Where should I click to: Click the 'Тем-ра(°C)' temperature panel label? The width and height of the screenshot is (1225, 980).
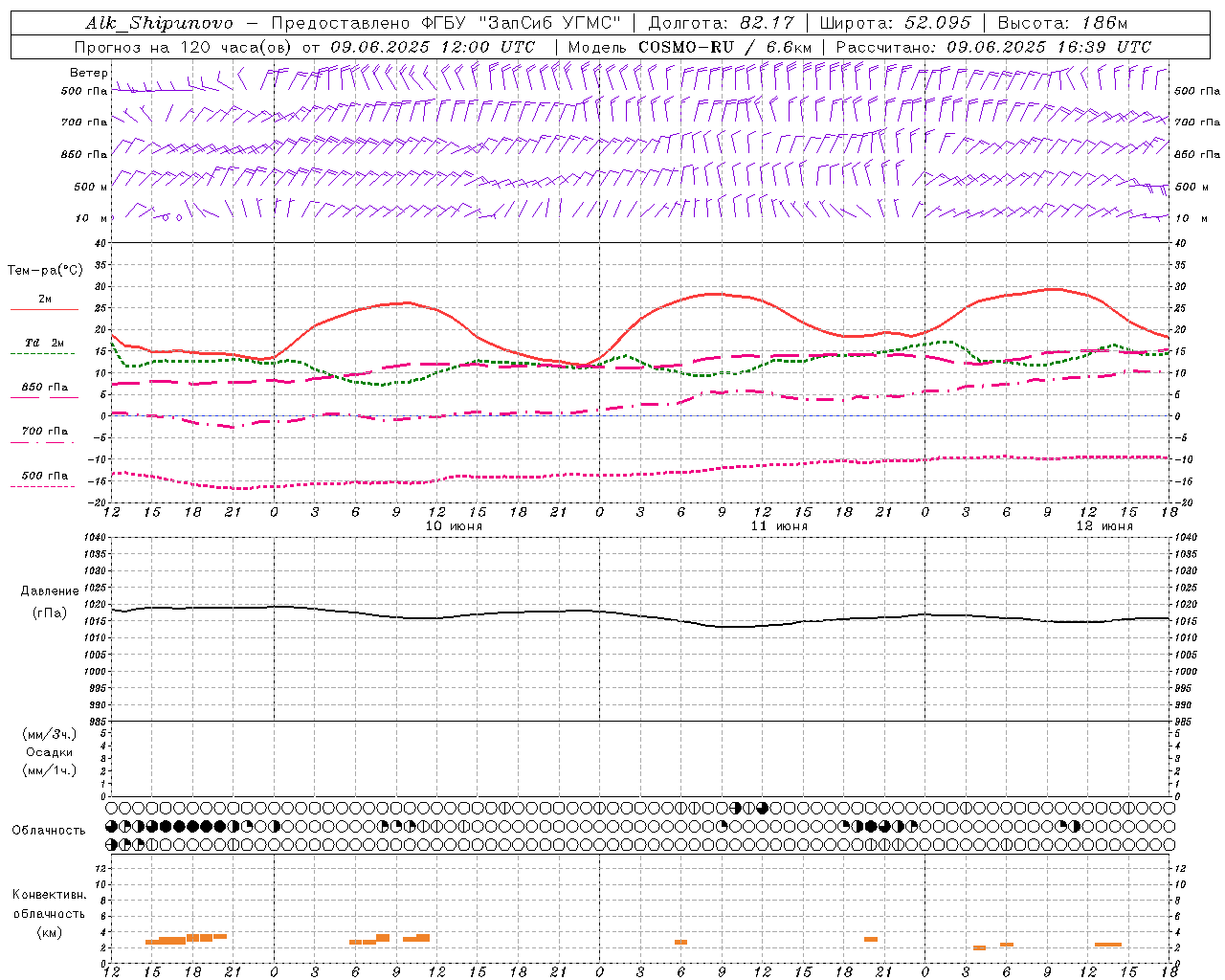45,271
